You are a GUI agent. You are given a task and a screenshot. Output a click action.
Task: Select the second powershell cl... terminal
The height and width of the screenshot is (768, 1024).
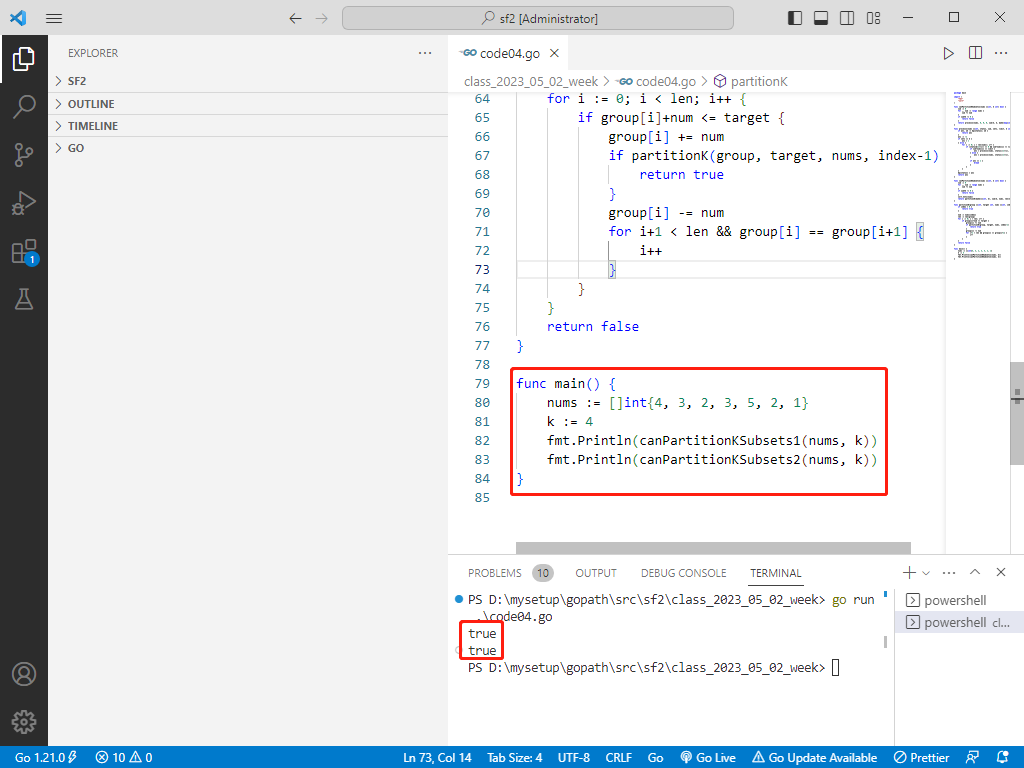click(x=959, y=622)
